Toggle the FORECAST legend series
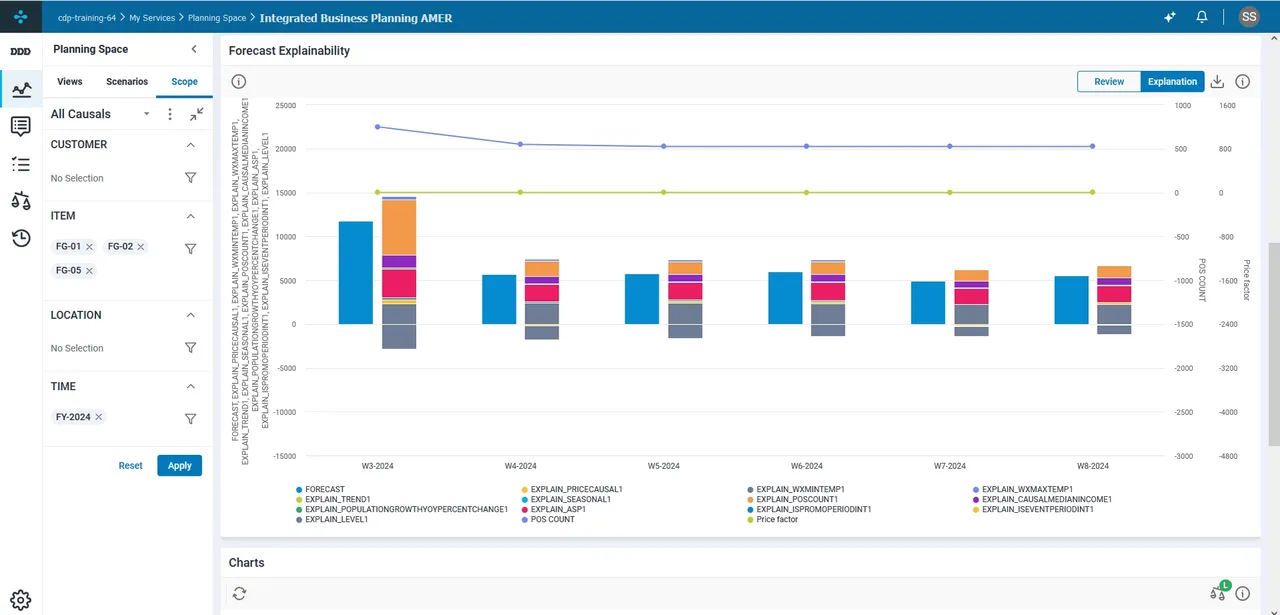The width and height of the screenshot is (1280, 615). tap(320, 490)
